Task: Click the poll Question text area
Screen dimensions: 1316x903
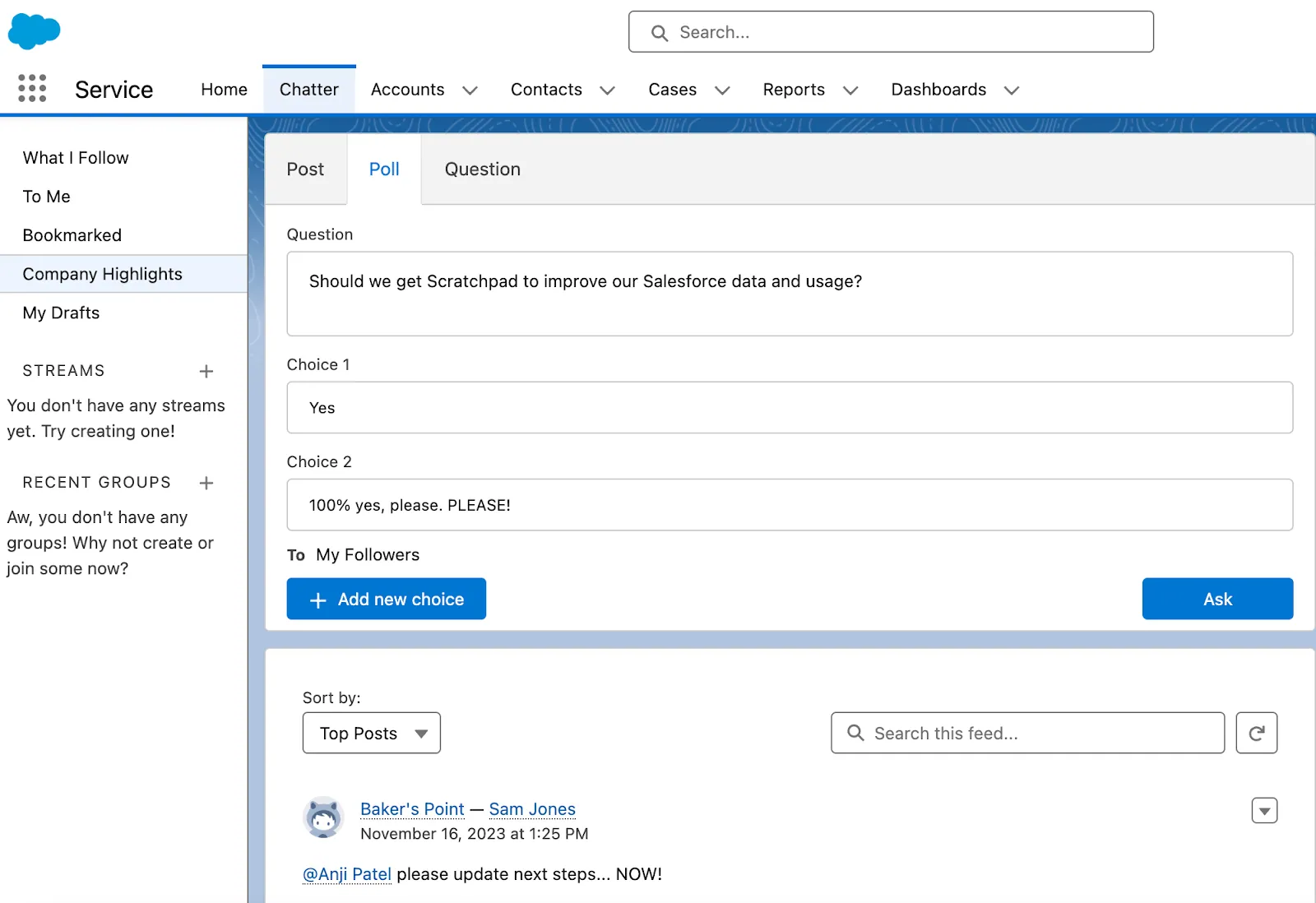Action: click(790, 294)
